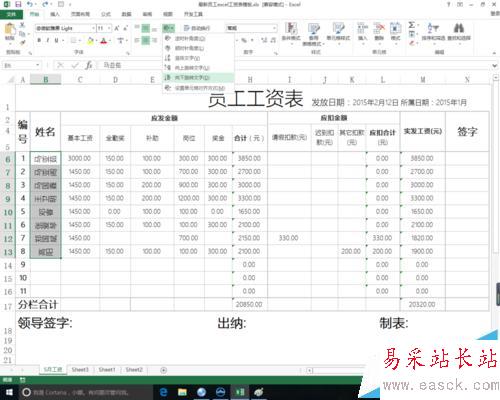Click the Format Painter brush icon

pos(22,42)
